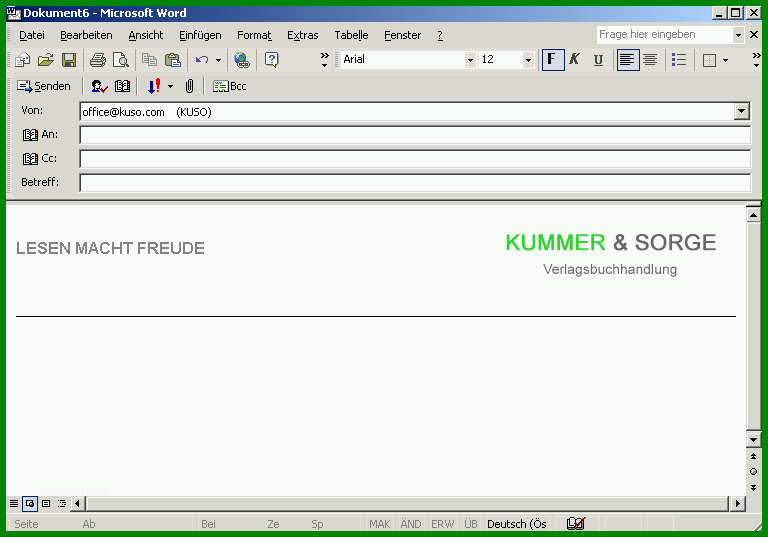Undo the last action arrow icon
Image resolution: width=768 pixels, height=537 pixels.
click(202, 60)
